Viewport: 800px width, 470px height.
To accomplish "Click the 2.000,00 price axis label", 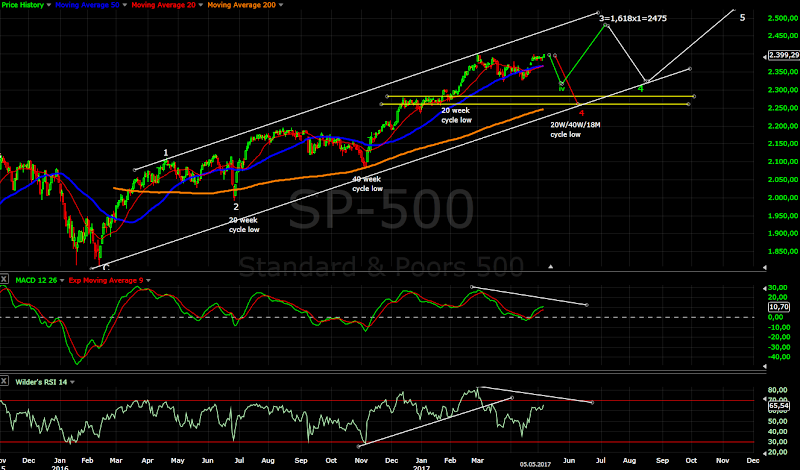I will click(x=783, y=198).
